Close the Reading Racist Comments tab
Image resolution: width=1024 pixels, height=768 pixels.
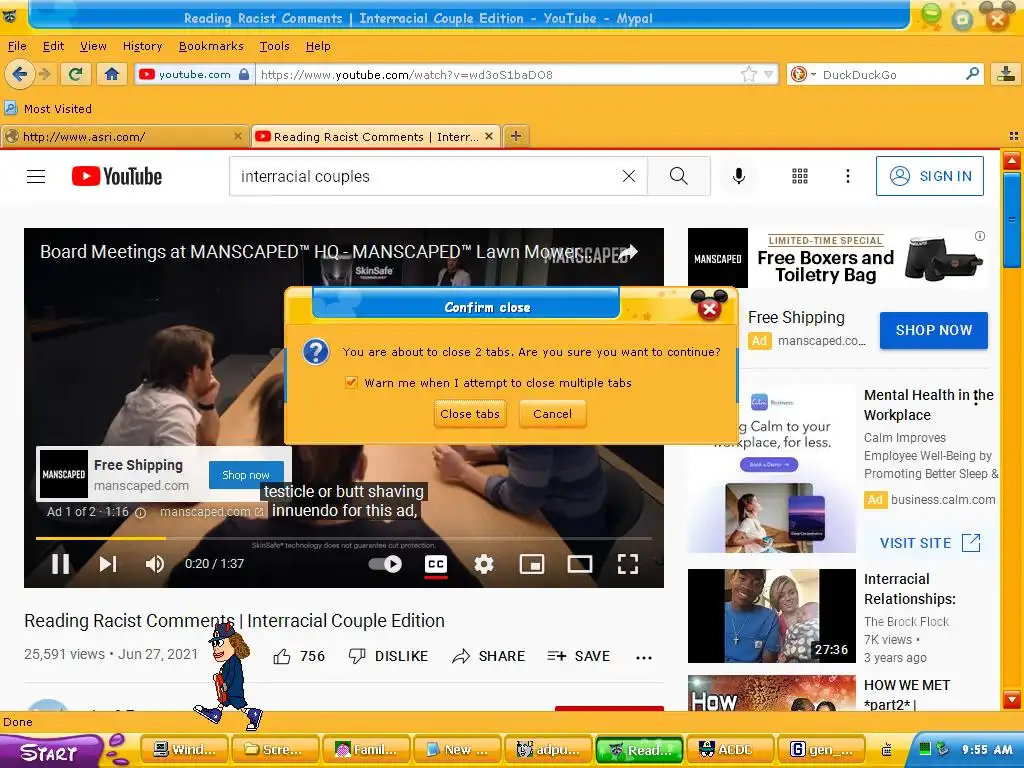[x=488, y=136]
